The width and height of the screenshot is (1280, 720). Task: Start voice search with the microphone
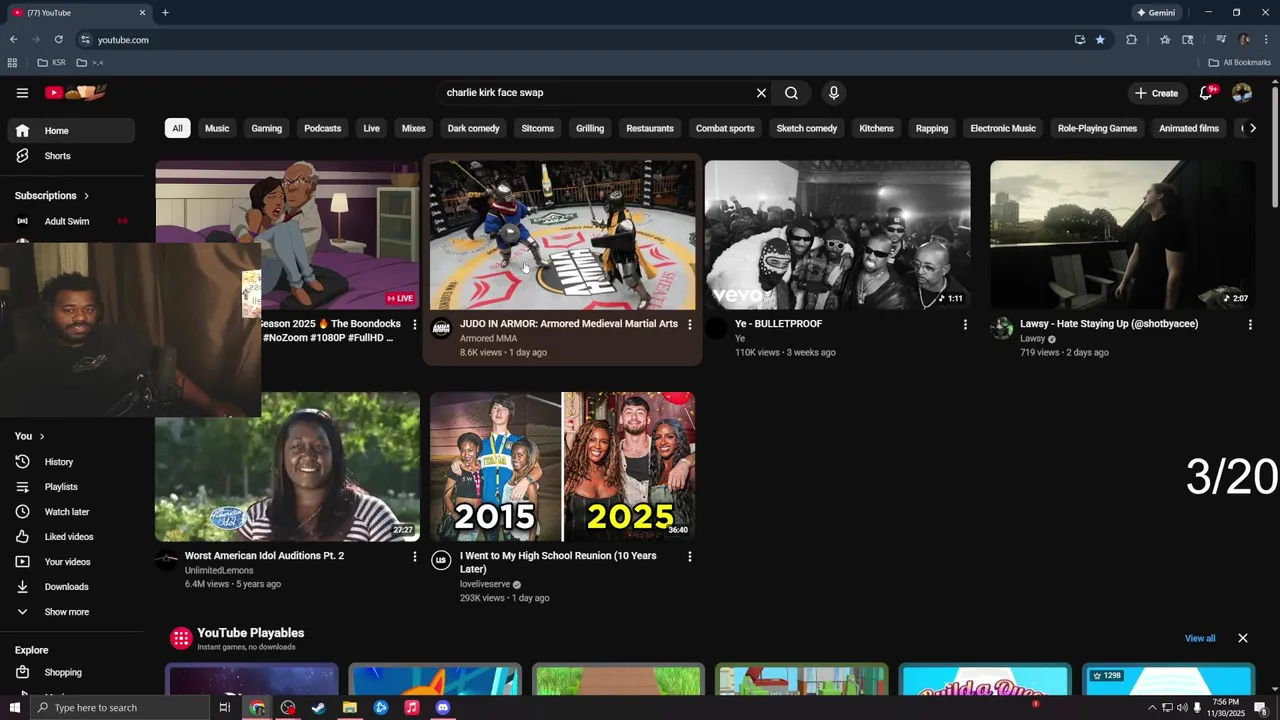click(x=833, y=93)
